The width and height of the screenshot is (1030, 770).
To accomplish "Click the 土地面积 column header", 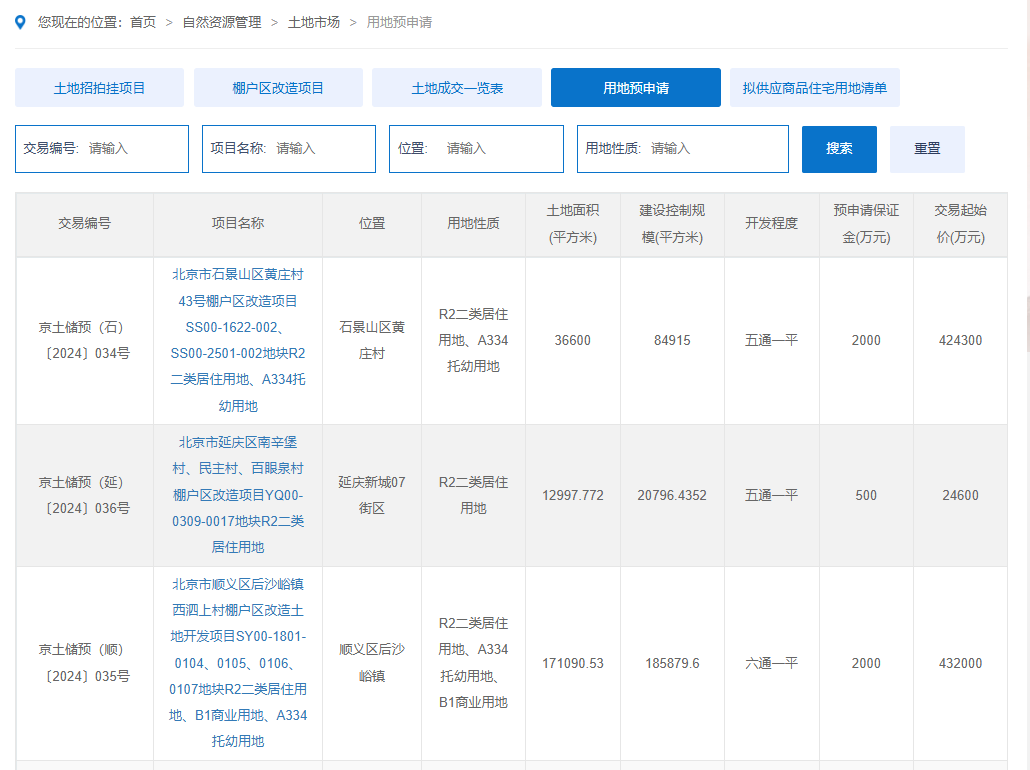I will (x=573, y=224).
